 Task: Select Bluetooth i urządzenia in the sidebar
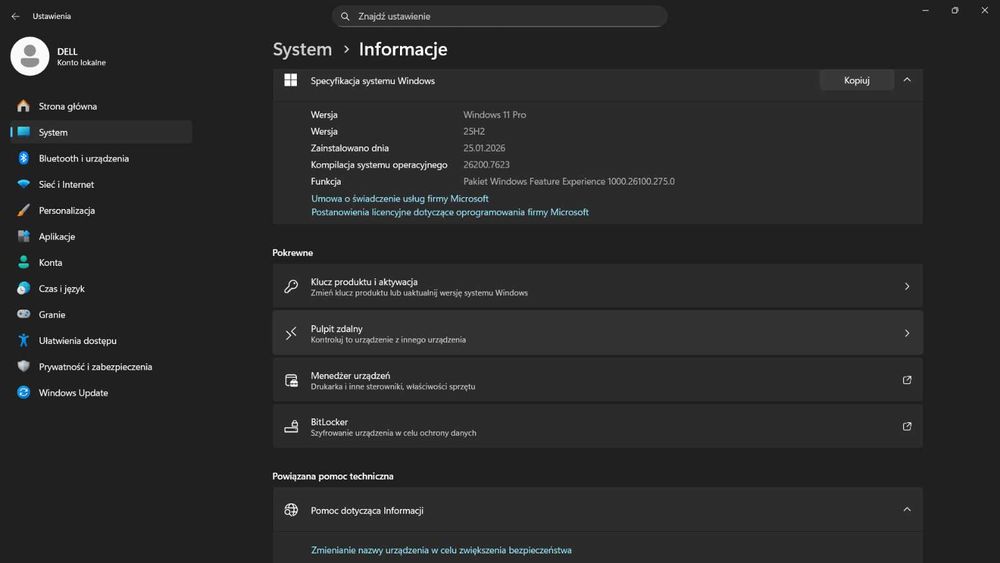(x=101, y=158)
